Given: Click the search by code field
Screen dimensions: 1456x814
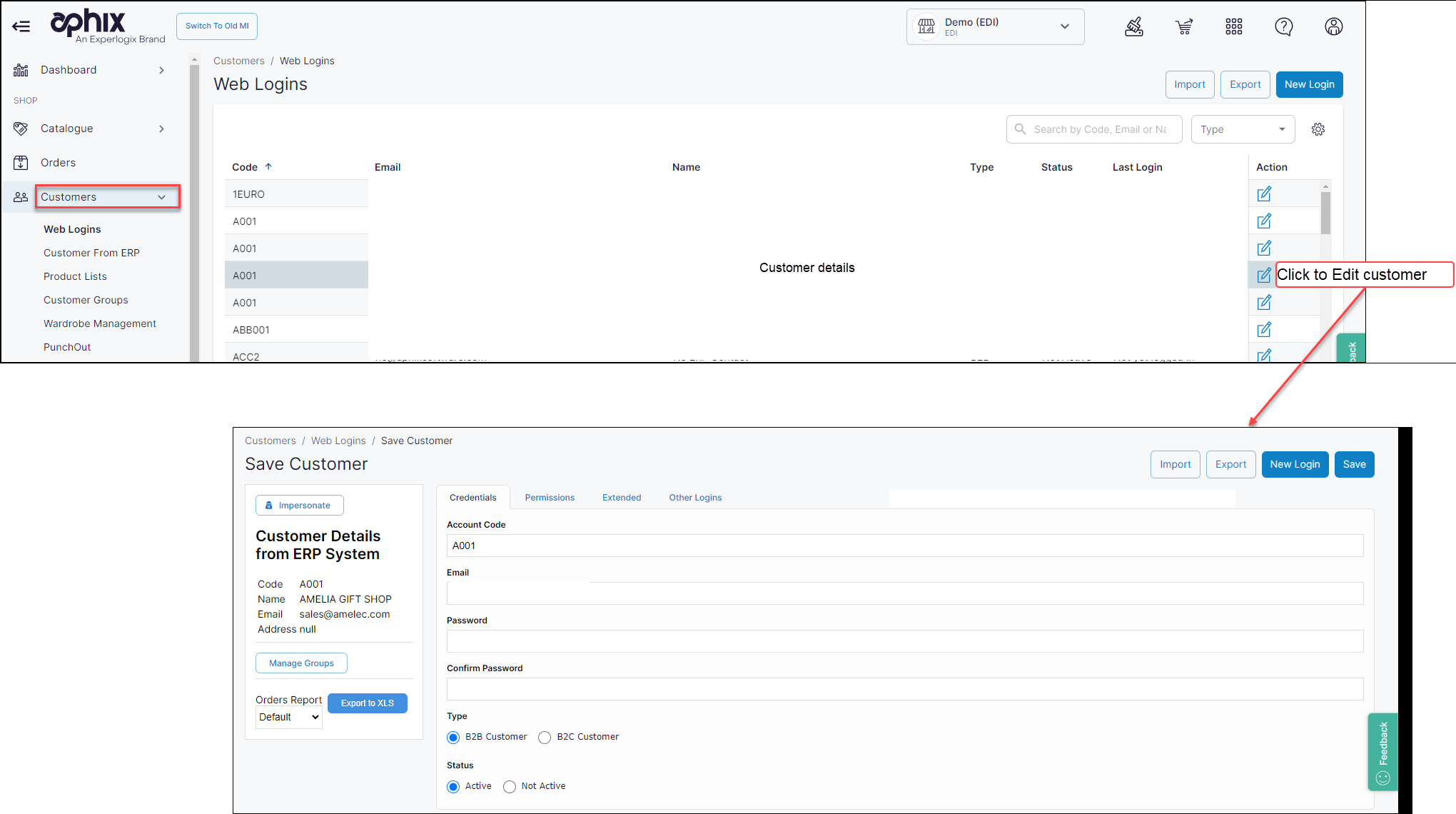Looking at the screenshot, I should point(1099,129).
